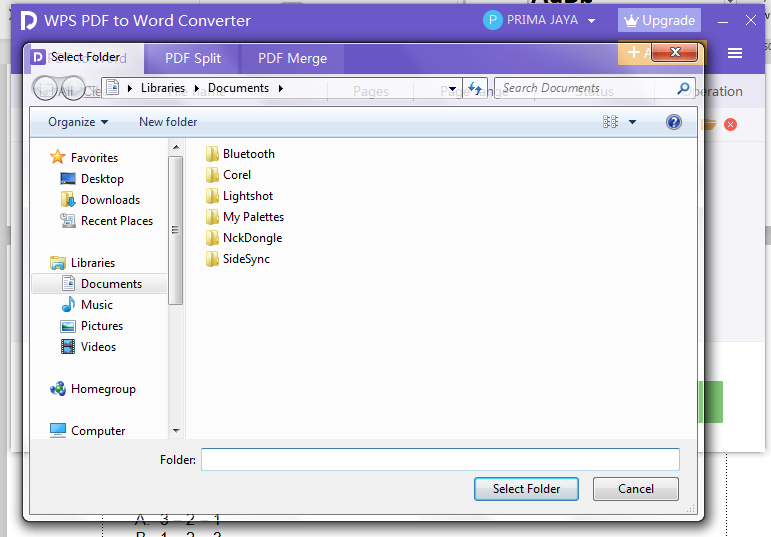771x537 pixels.
Task: Select the Lightshot folder
Action: tap(239, 196)
